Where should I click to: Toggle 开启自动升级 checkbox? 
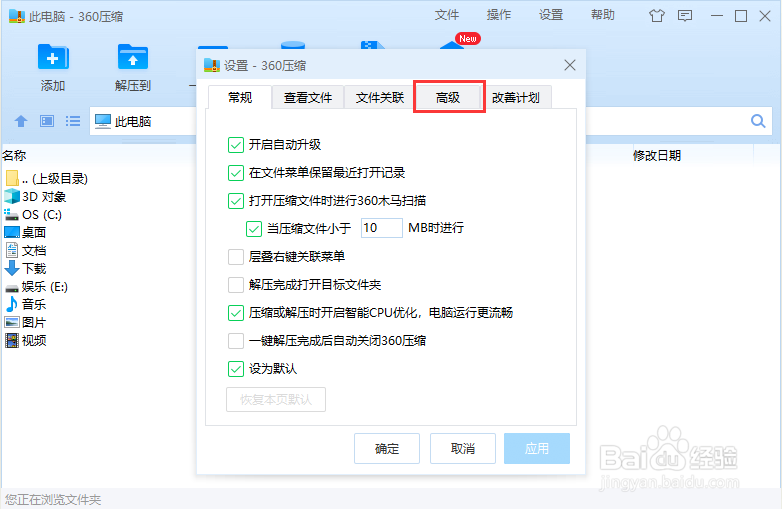(x=235, y=145)
